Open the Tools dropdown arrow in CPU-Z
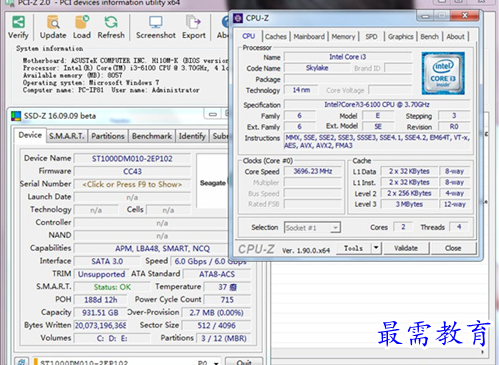Viewport: 499px width, 365px height. coord(376,248)
